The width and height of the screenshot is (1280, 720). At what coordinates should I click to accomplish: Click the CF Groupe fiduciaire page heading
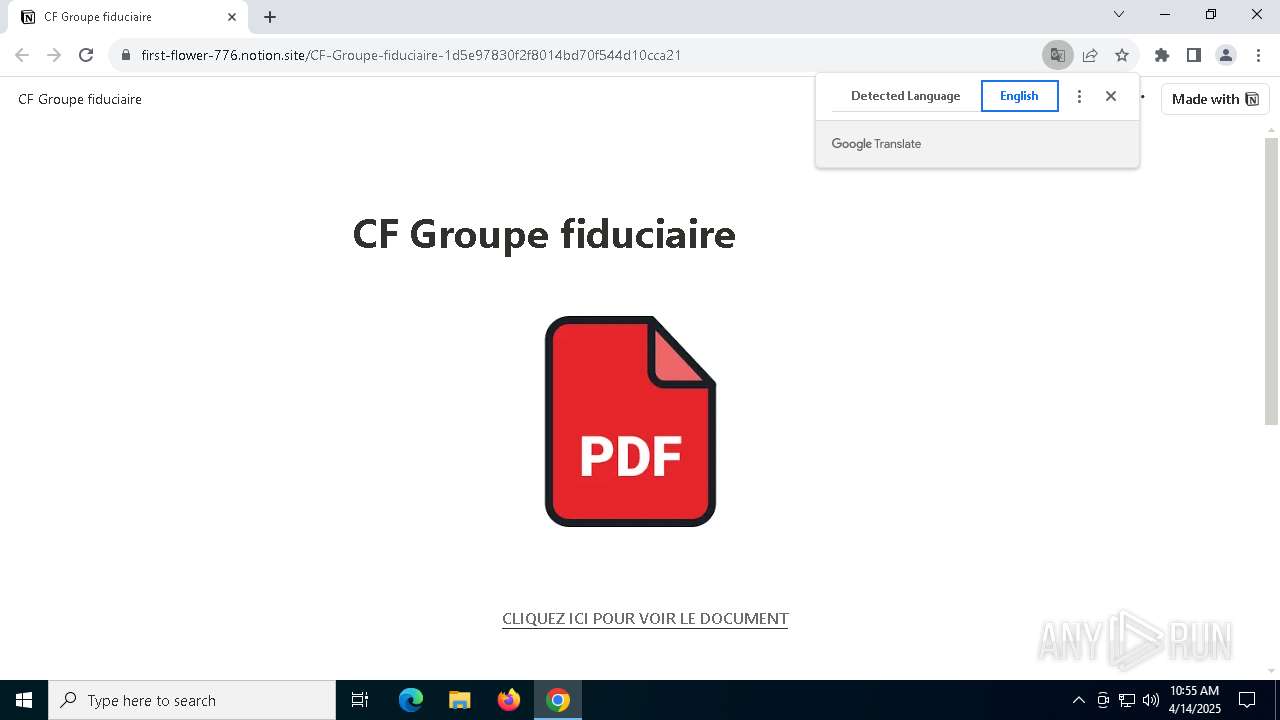(x=544, y=234)
